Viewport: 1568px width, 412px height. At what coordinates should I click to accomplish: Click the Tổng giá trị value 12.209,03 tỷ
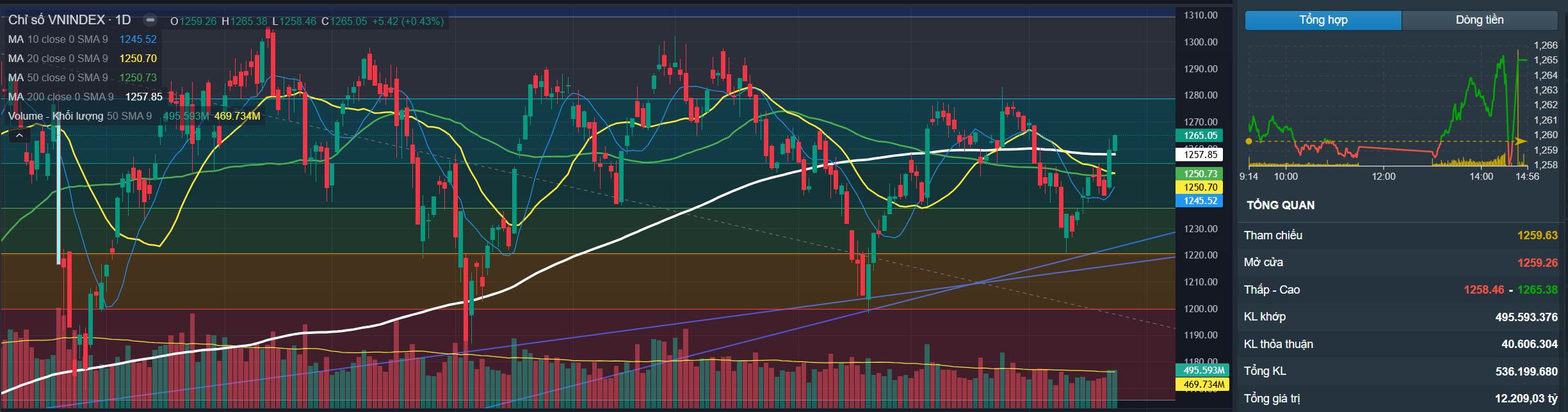(1526, 399)
